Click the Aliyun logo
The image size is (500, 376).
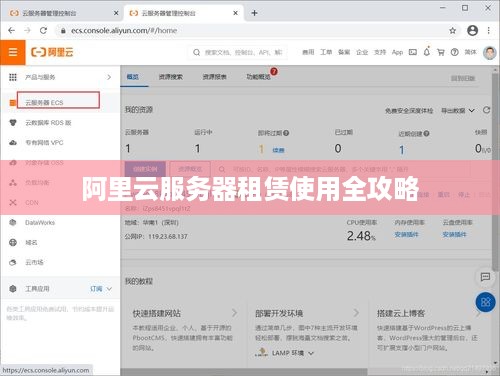coord(52,52)
